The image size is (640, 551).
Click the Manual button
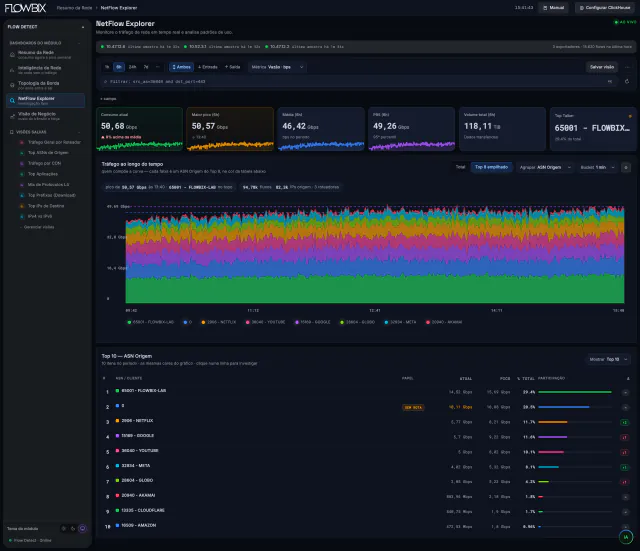(x=553, y=8)
